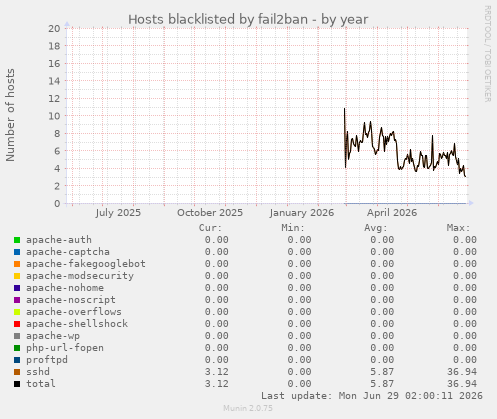Viewport: 497px width, 419px height.
Task: Click the graph title text
Action: [248, 20]
